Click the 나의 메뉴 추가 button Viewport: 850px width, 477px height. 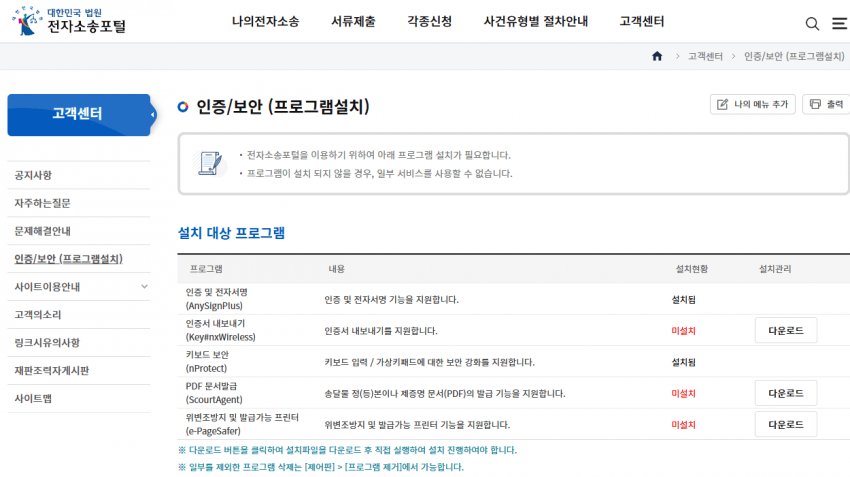click(752, 104)
